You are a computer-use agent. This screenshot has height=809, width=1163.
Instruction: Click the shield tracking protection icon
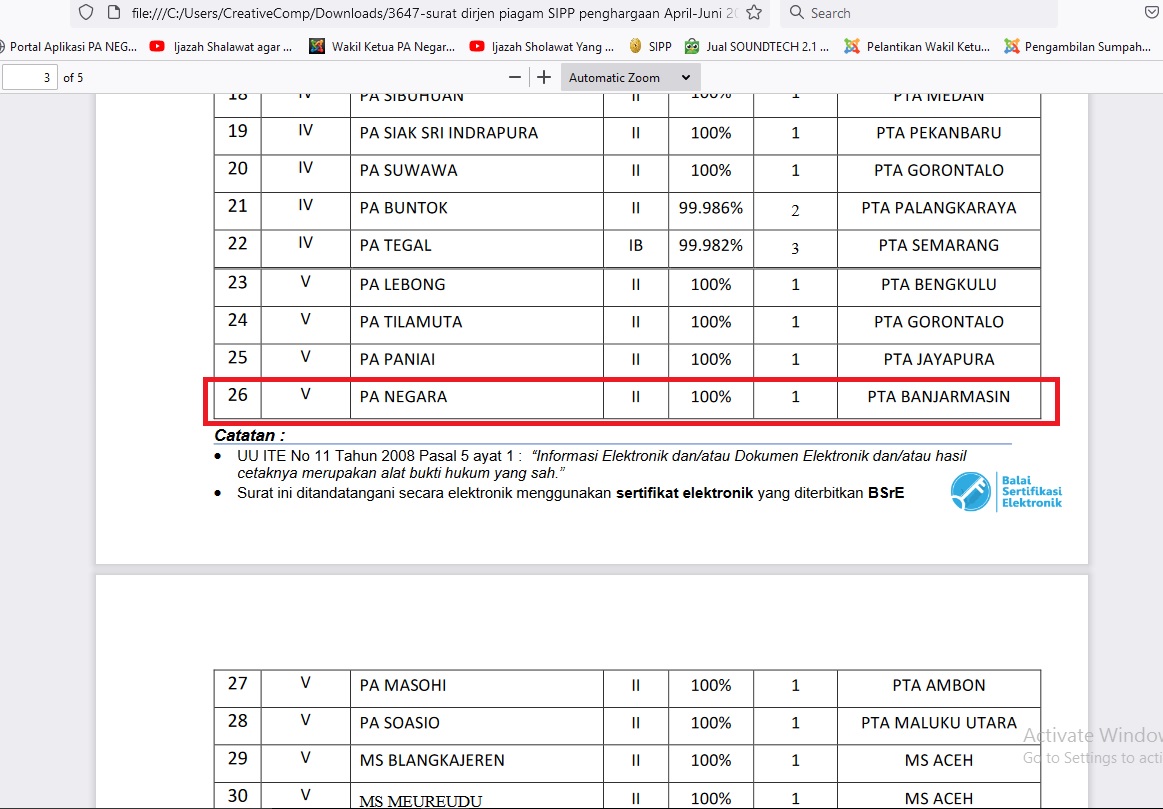pyautogui.click(x=86, y=13)
